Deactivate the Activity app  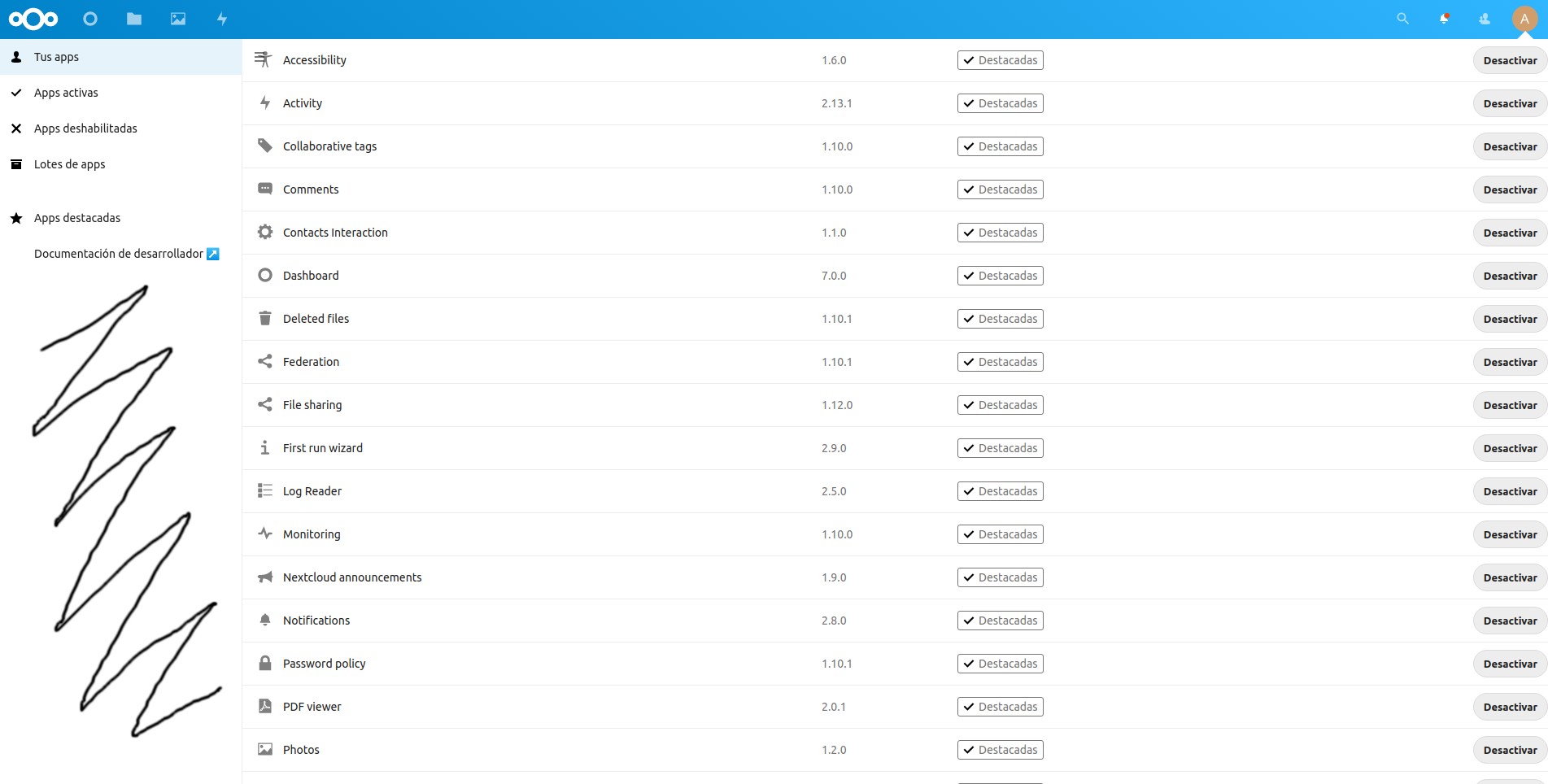click(x=1510, y=103)
